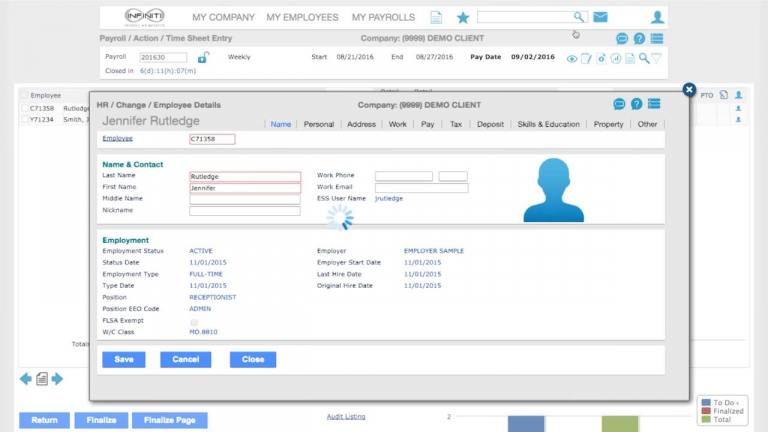This screenshot has height=432, width=768.
Task: Switch to the Pay tab
Action: coord(428,124)
